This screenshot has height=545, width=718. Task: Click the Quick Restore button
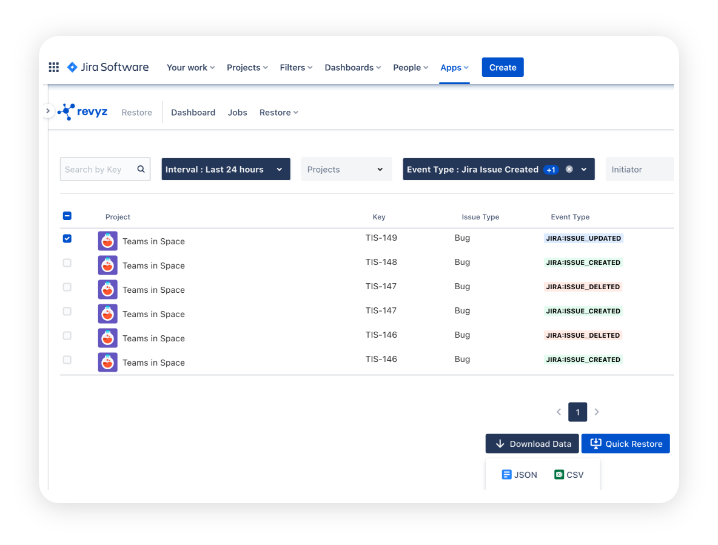tap(625, 444)
